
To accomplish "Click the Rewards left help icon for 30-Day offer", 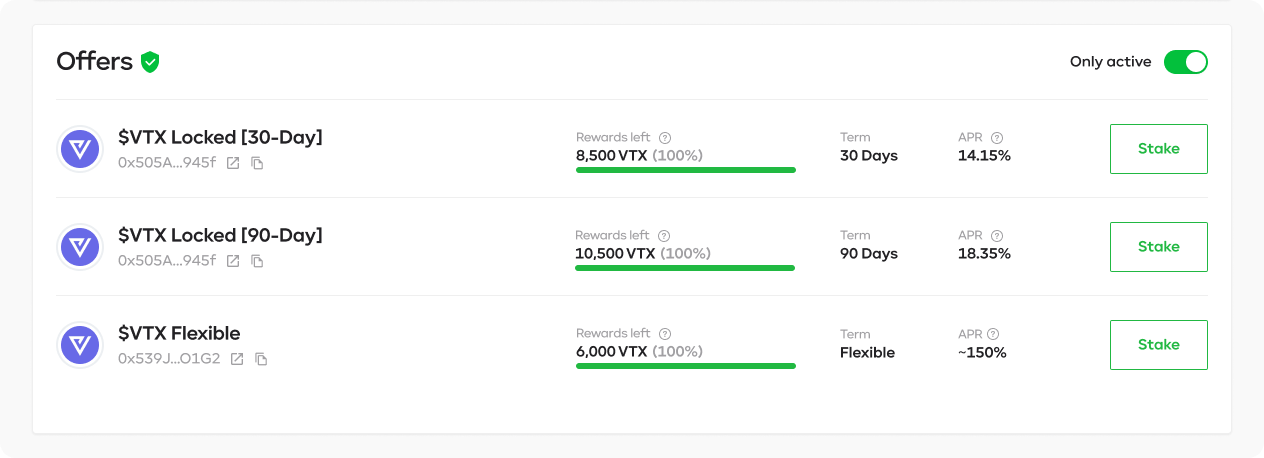I will [x=665, y=138].
